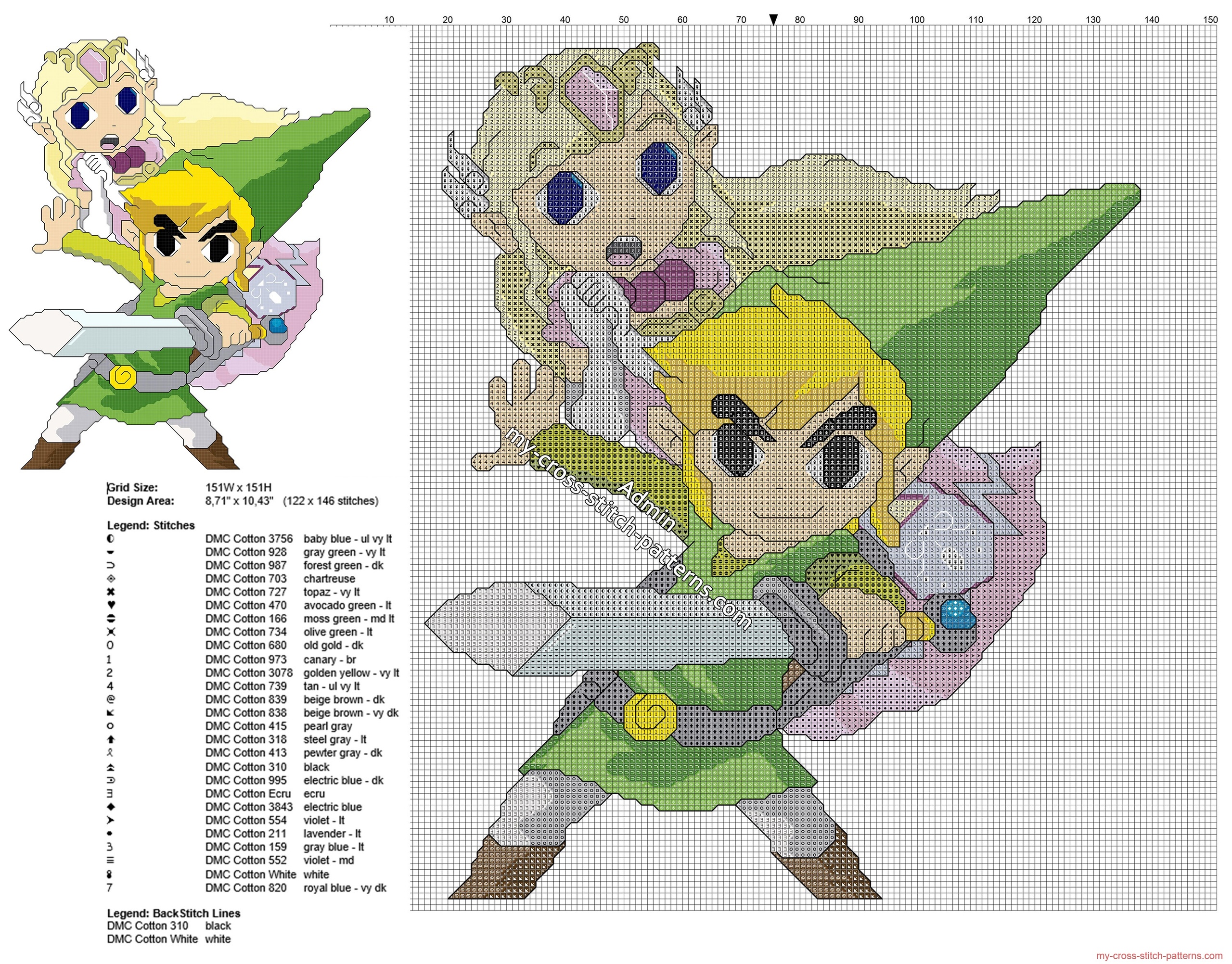Pick the chartreuse 703 diamond symbol
The height and width of the screenshot is (964, 1232).
[110, 579]
